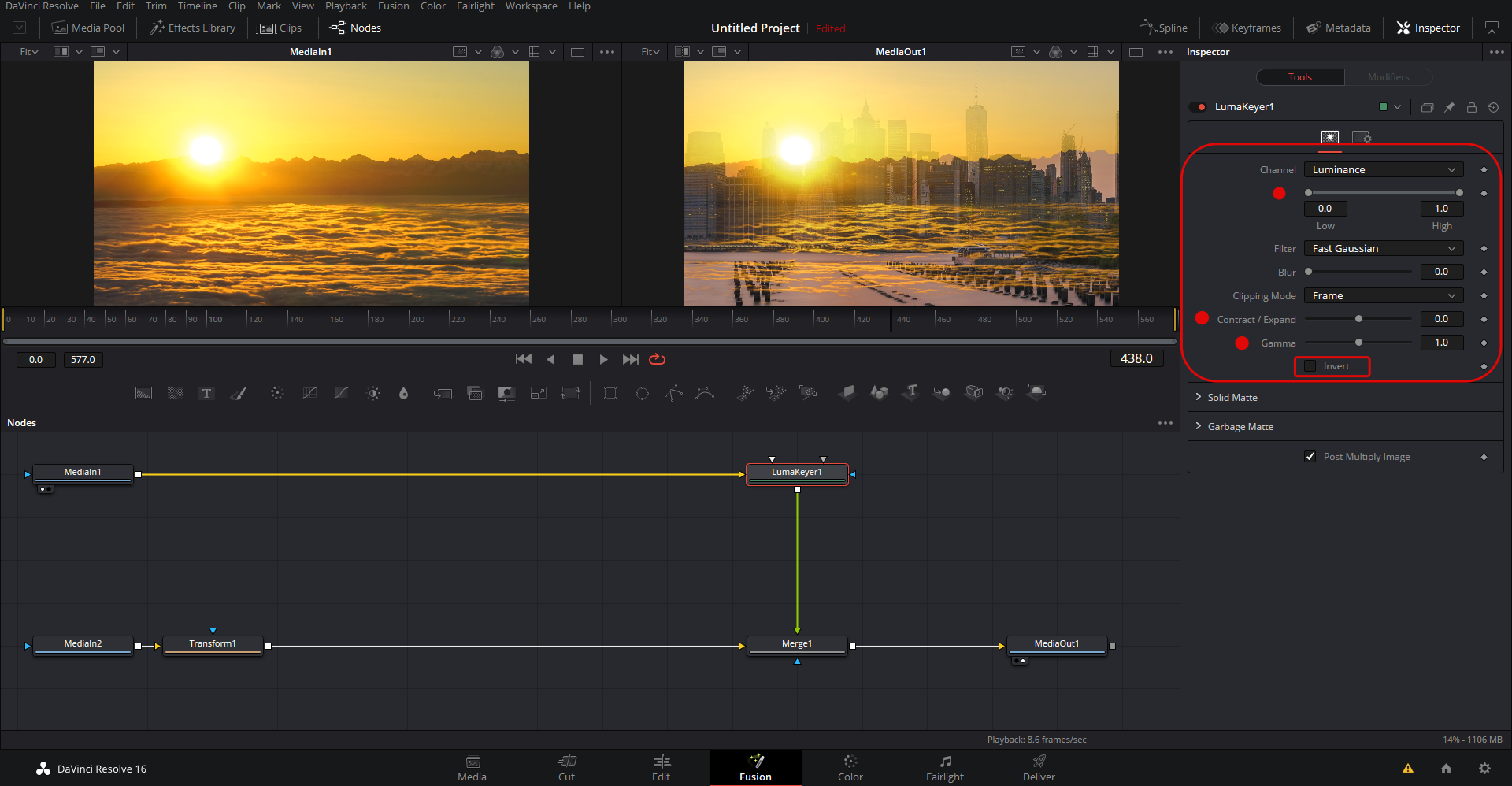This screenshot has height=786, width=1512.
Task: Select the Rectangle mask tool
Action: point(610,393)
